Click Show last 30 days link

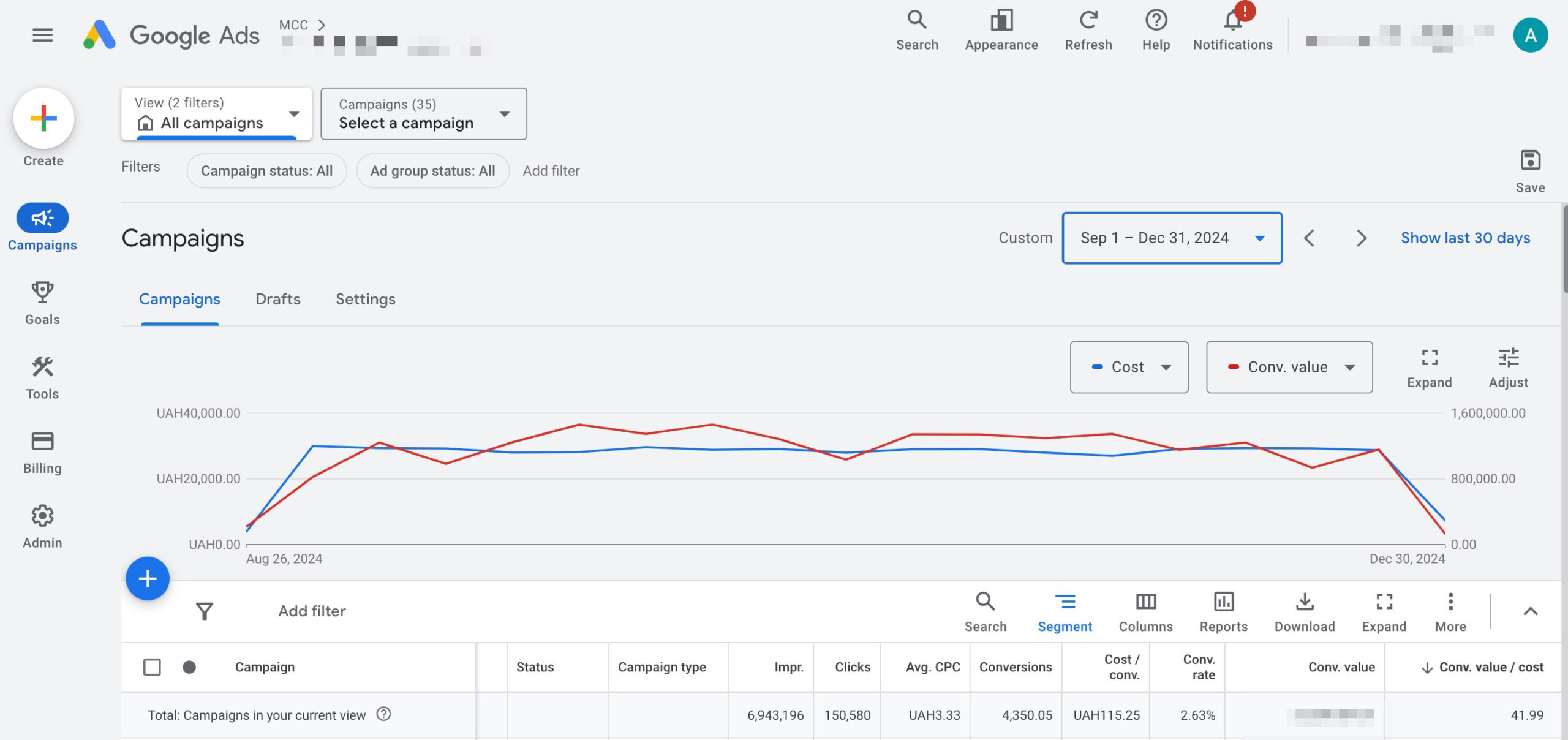pos(1465,238)
